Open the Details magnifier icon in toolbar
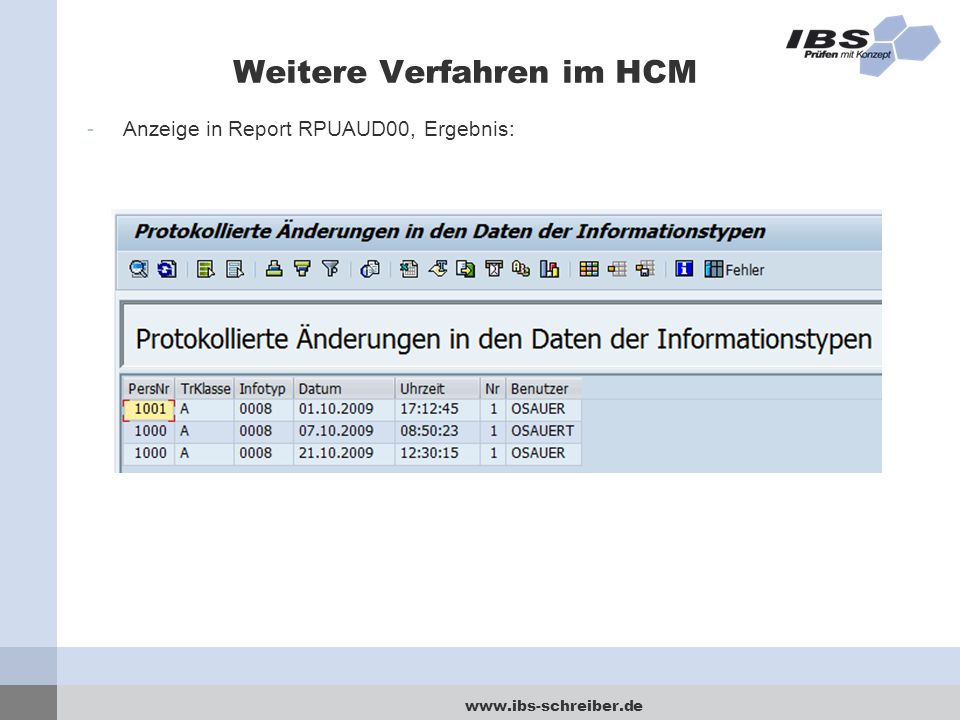Image resolution: width=960 pixels, height=720 pixels. (x=139, y=269)
